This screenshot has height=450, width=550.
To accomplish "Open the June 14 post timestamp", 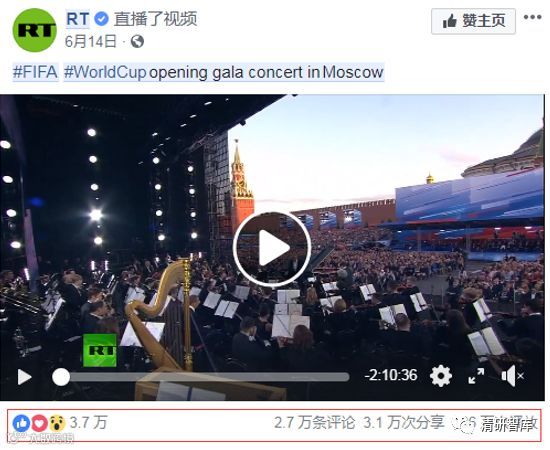I will click(x=91, y=41).
